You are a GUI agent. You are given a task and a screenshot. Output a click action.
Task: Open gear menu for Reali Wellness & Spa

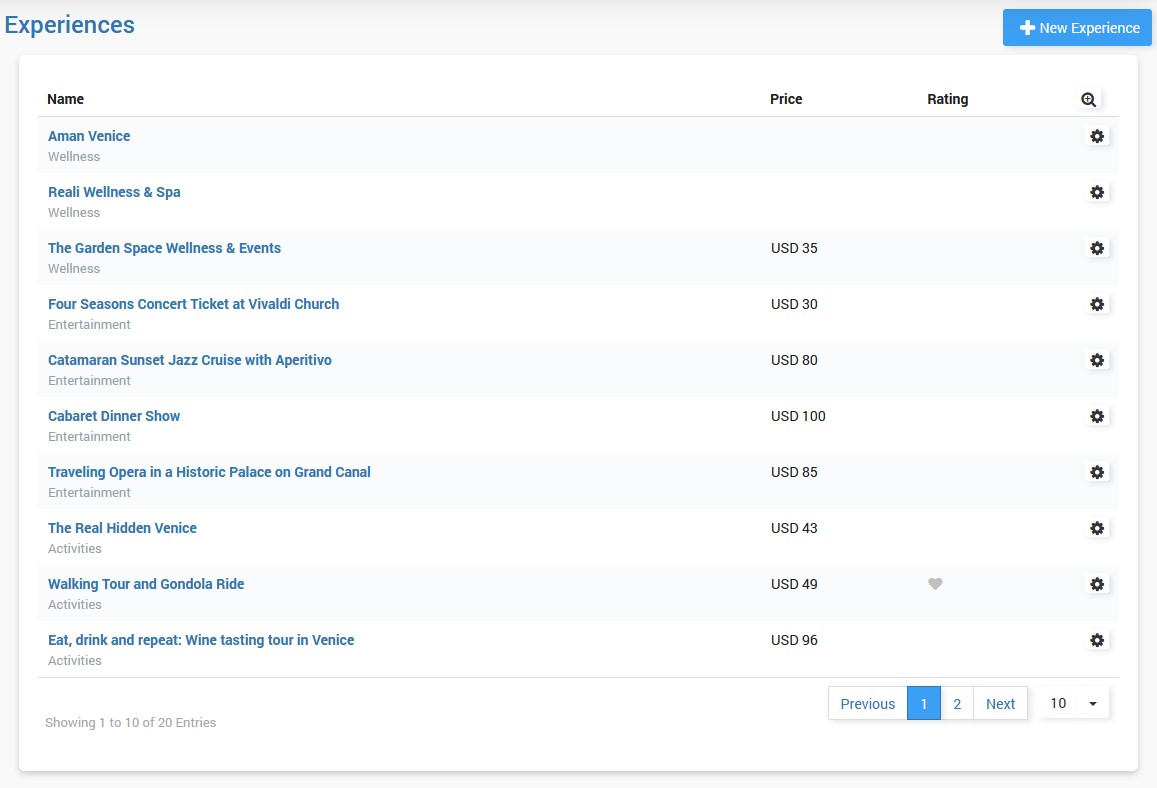click(x=1097, y=192)
